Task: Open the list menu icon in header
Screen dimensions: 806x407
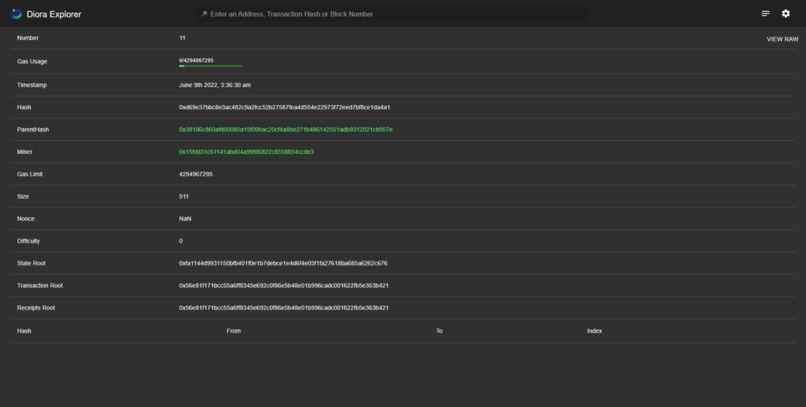Action: pyautogui.click(x=765, y=14)
